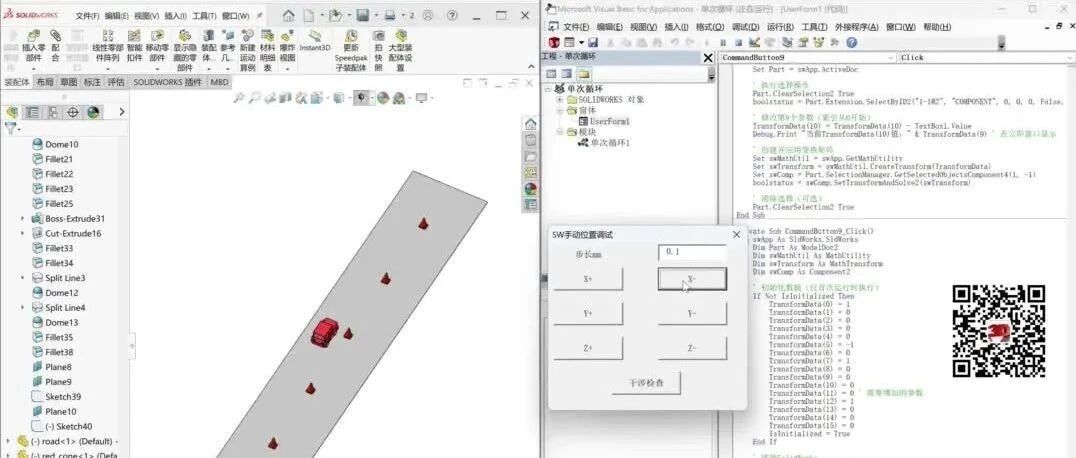
Task: Click the 智能扣件 Smart Fasteners icon
Action: pyautogui.click(x=134, y=35)
